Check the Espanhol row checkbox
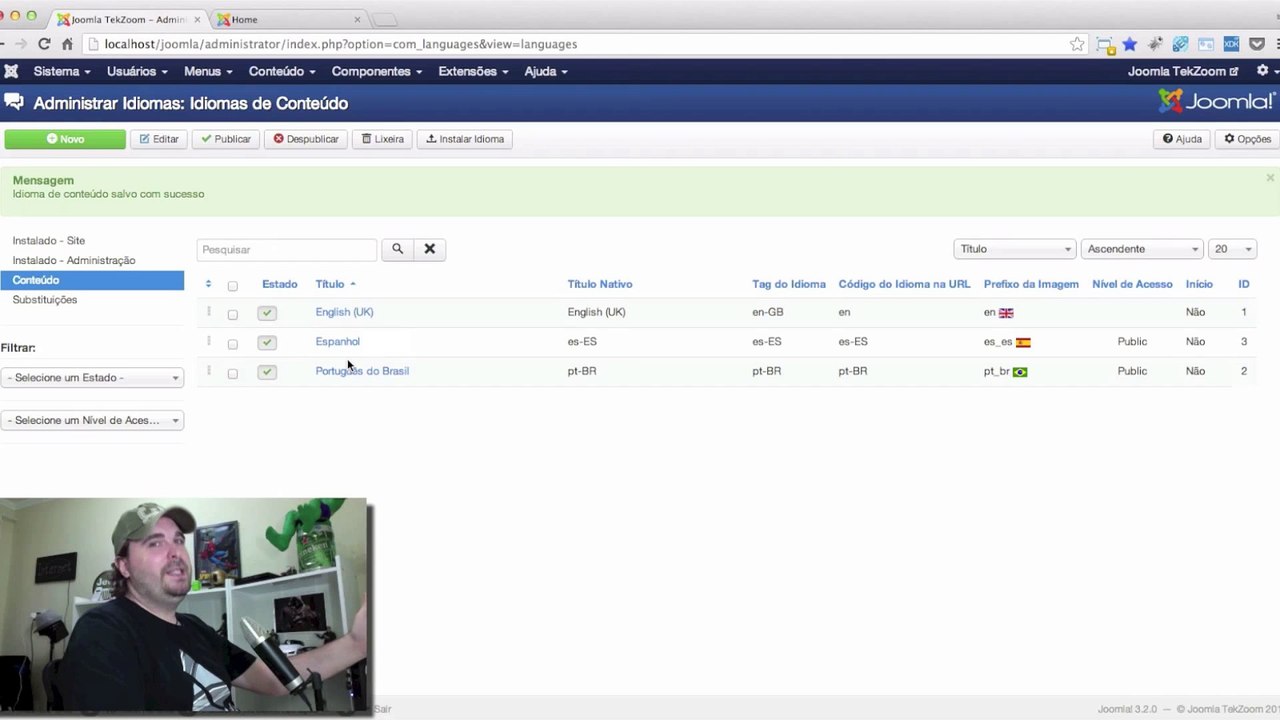Image resolution: width=1280 pixels, height=720 pixels. (232, 343)
